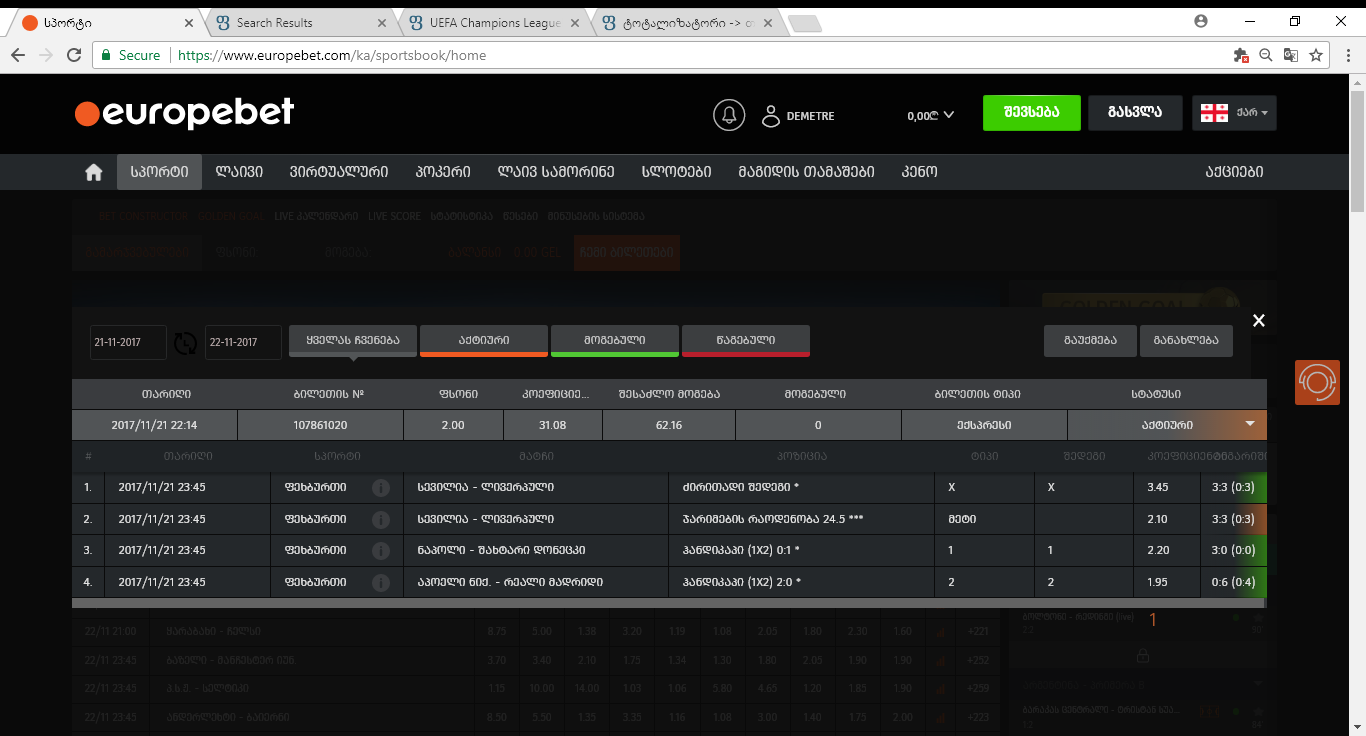Open info icon for ნაპოლი - შახტარი დონეცკი row
This screenshot has width=1366, height=736.
point(380,551)
